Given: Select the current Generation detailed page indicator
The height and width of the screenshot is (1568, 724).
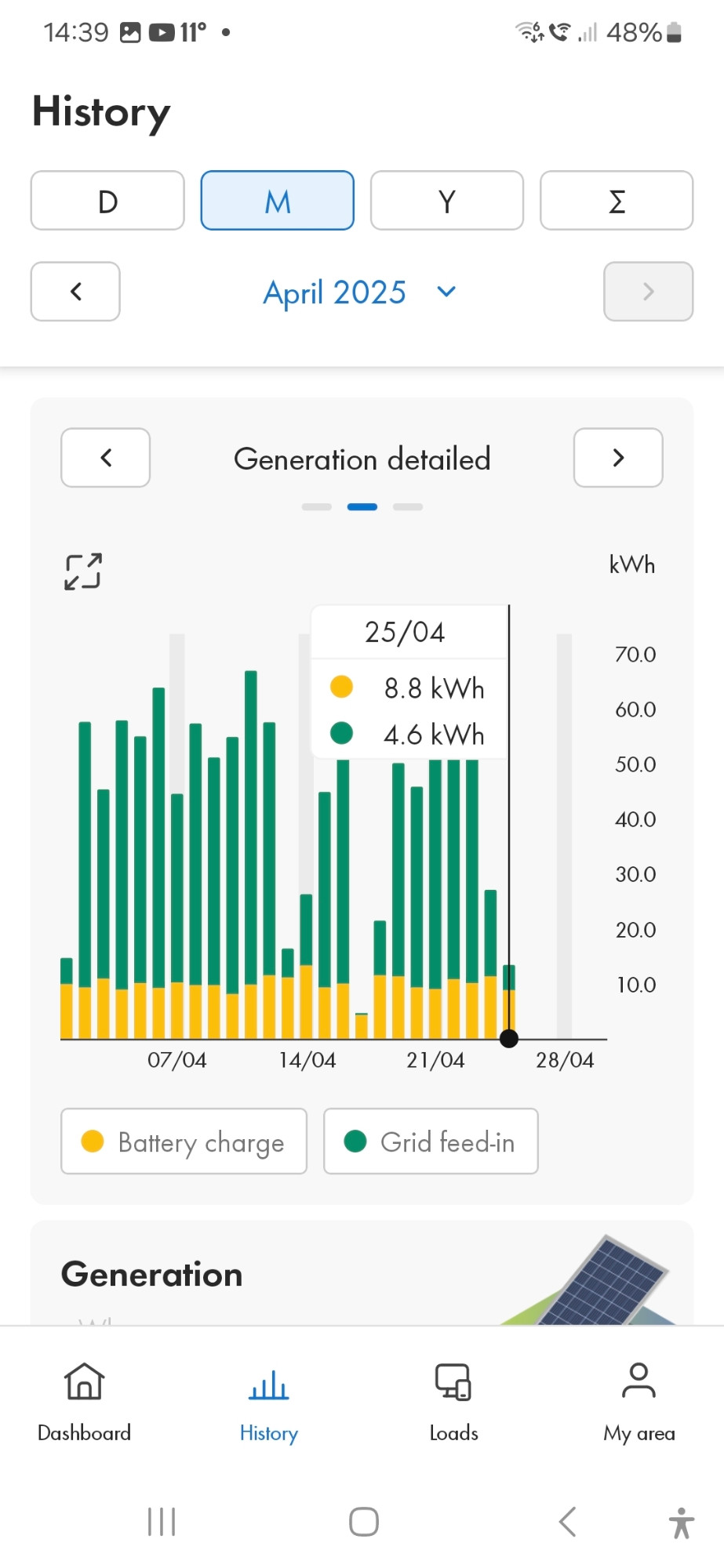Looking at the screenshot, I should point(362,507).
